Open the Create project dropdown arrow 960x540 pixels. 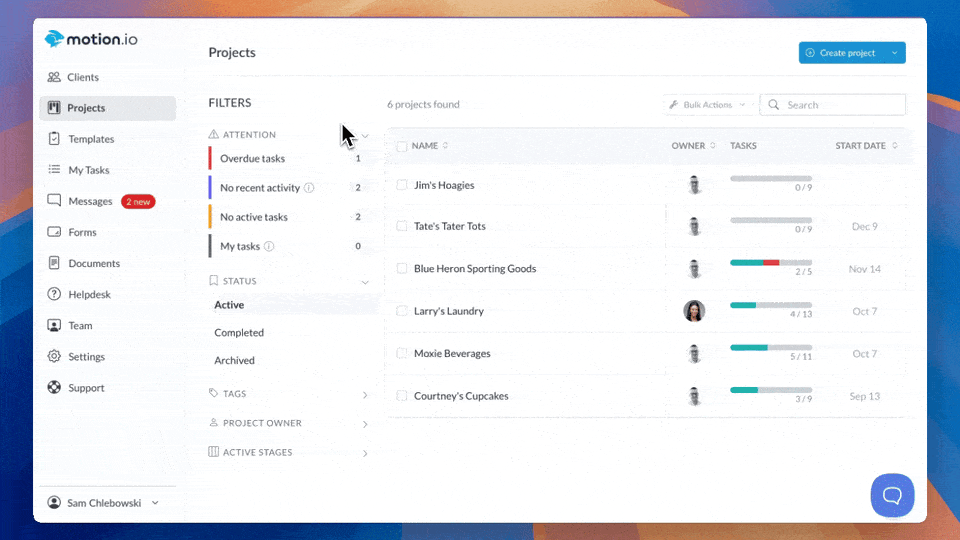[x=894, y=53]
